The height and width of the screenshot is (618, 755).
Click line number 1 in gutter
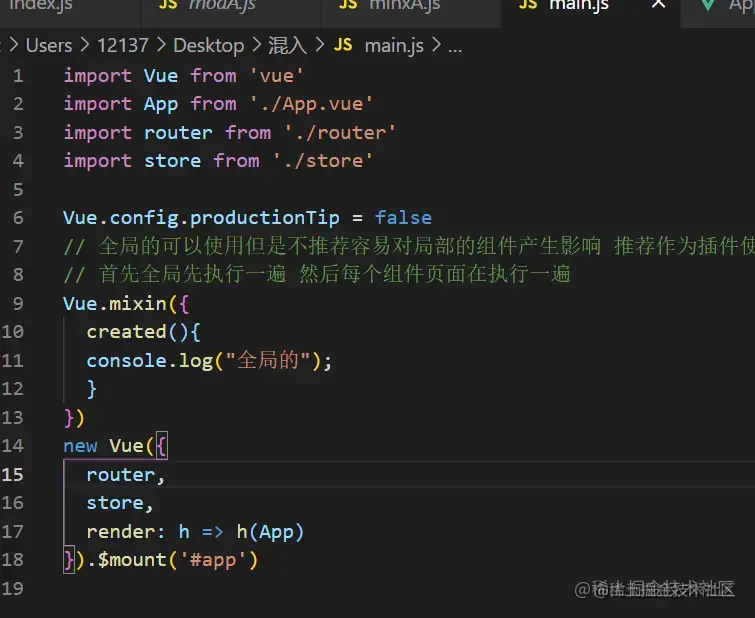(x=18, y=76)
